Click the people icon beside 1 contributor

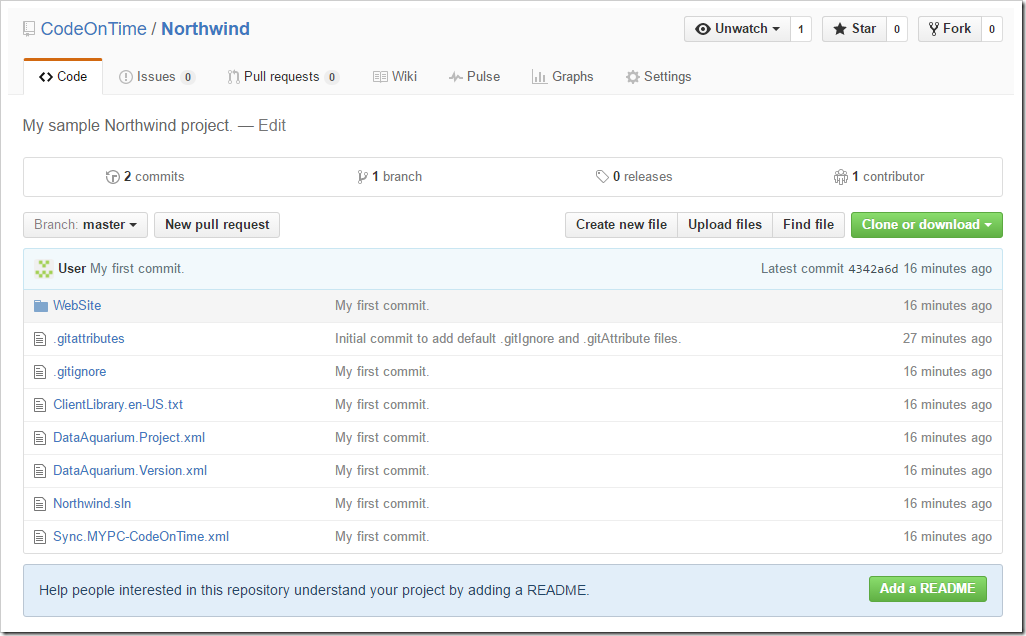point(841,177)
